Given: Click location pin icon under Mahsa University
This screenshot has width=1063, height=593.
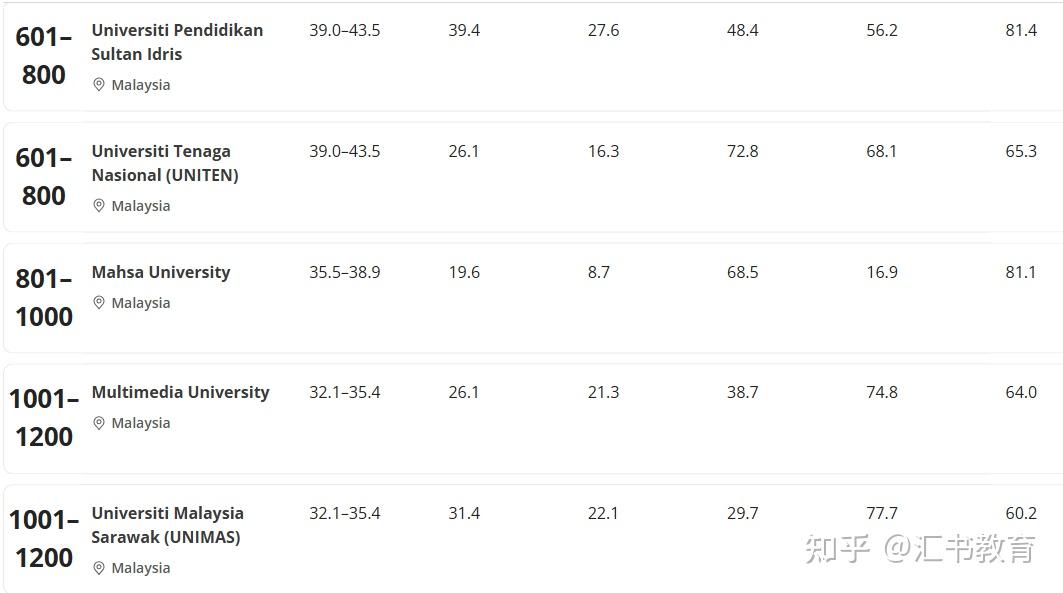Looking at the screenshot, I should tap(99, 303).
